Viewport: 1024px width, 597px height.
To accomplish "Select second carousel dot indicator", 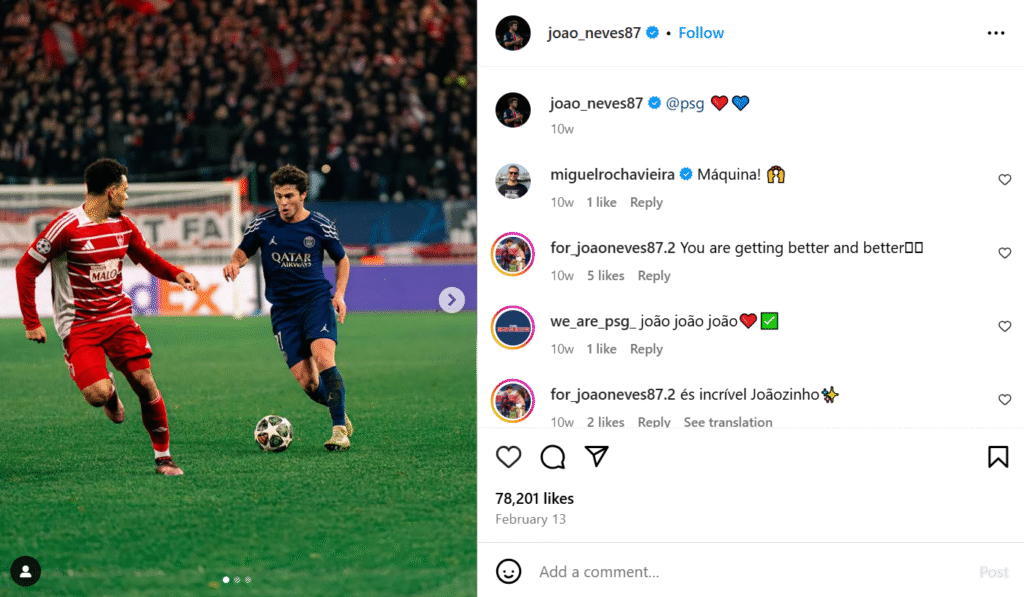I will coord(237,579).
